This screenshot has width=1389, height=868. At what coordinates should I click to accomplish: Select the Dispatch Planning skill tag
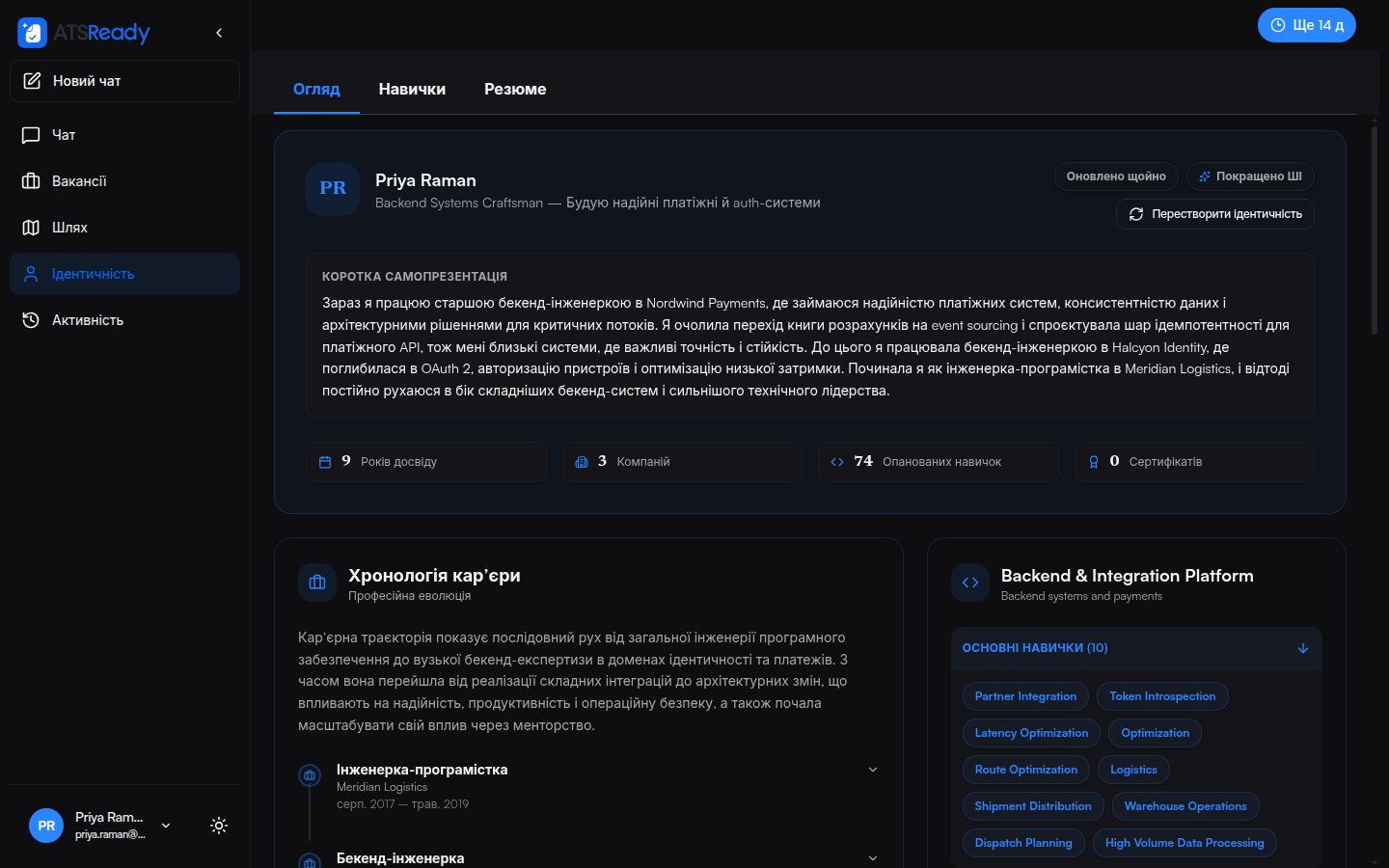[x=1023, y=843]
